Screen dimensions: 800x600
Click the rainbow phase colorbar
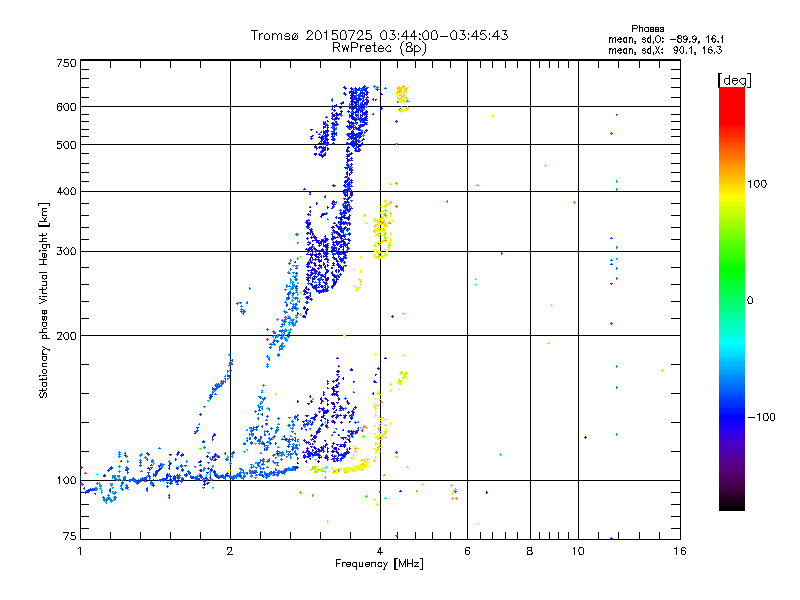(x=732, y=298)
